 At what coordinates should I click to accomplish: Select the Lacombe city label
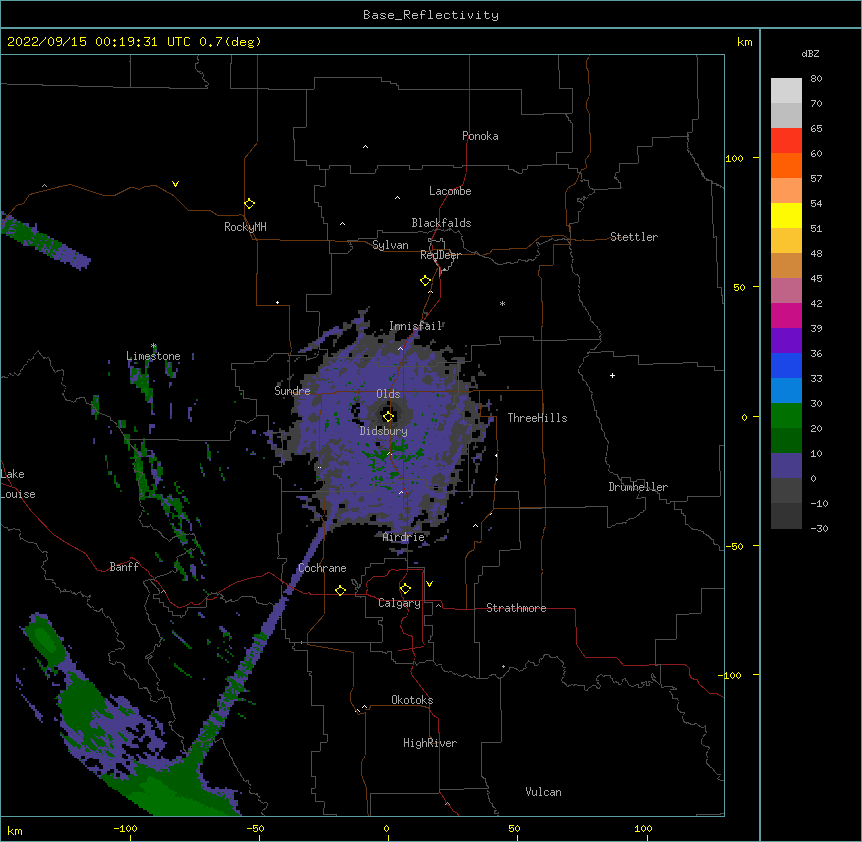point(450,191)
